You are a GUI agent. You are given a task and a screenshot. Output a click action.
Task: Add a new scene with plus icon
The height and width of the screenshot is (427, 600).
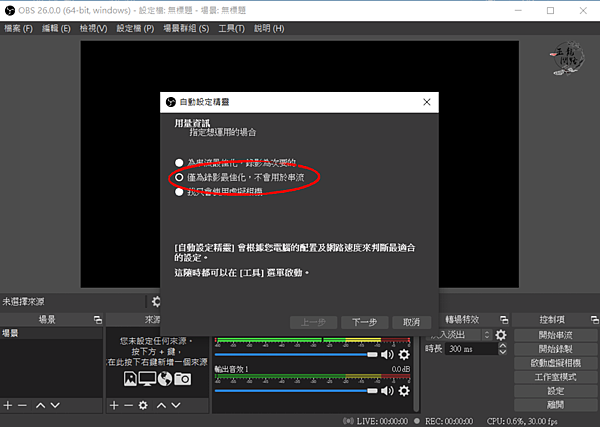(8, 405)
